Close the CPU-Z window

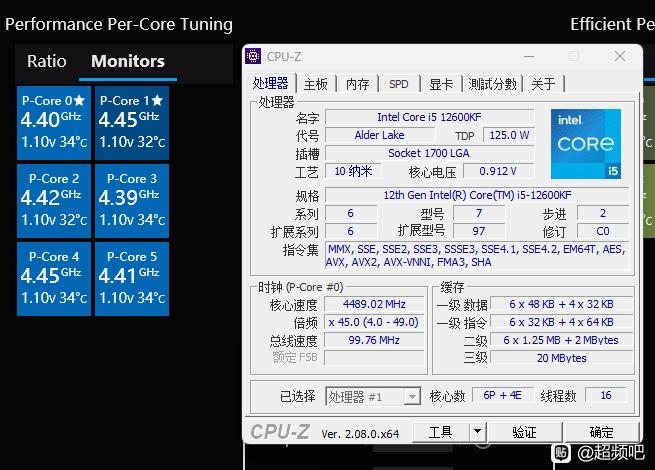[x=620, y=56]
